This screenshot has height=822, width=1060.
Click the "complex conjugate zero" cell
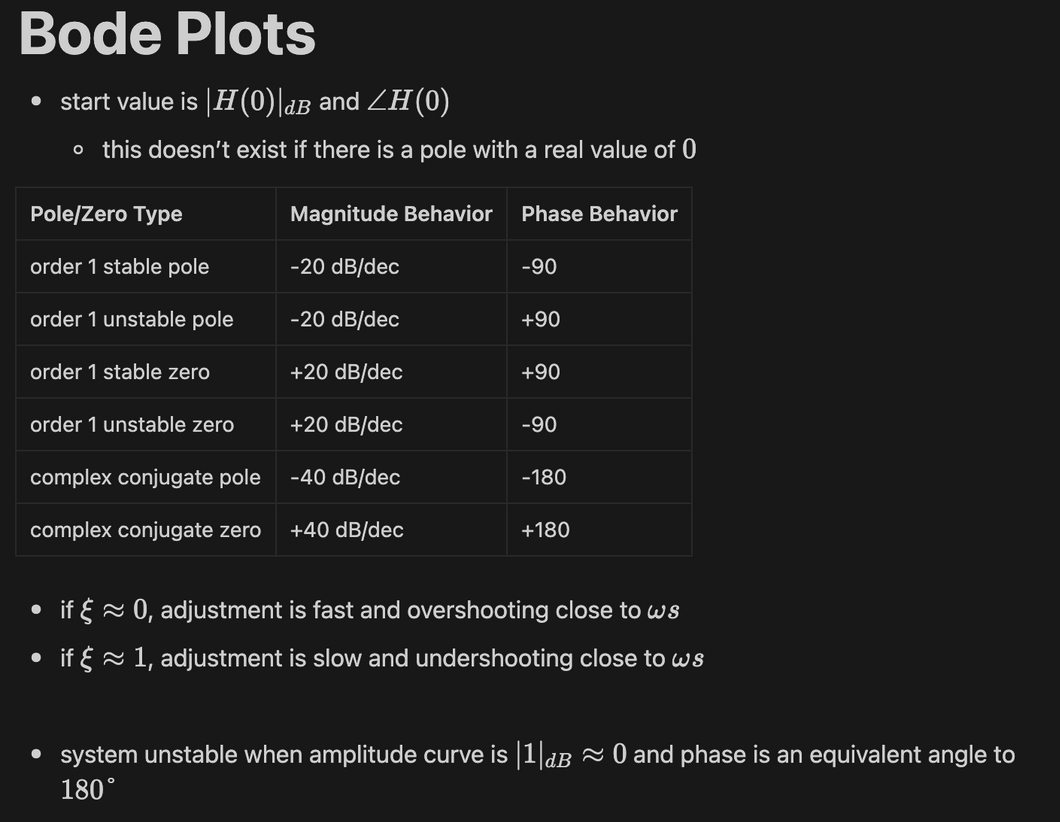tap(145, 530)
